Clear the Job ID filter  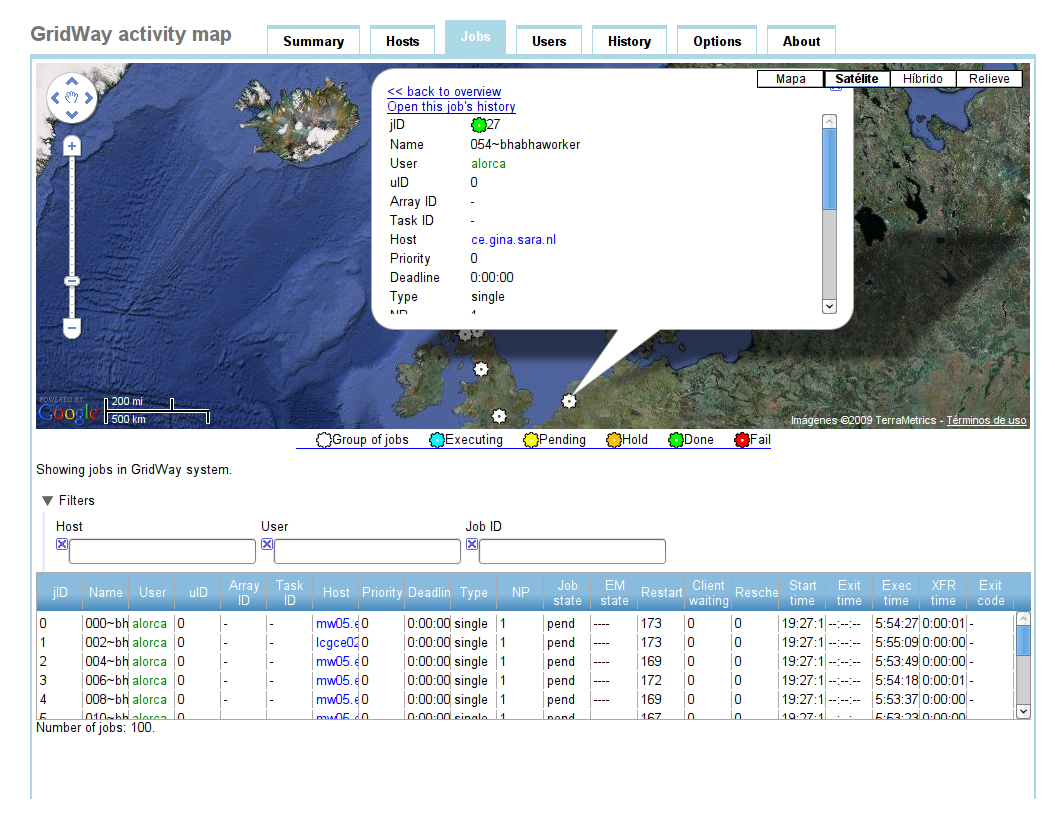472,544
